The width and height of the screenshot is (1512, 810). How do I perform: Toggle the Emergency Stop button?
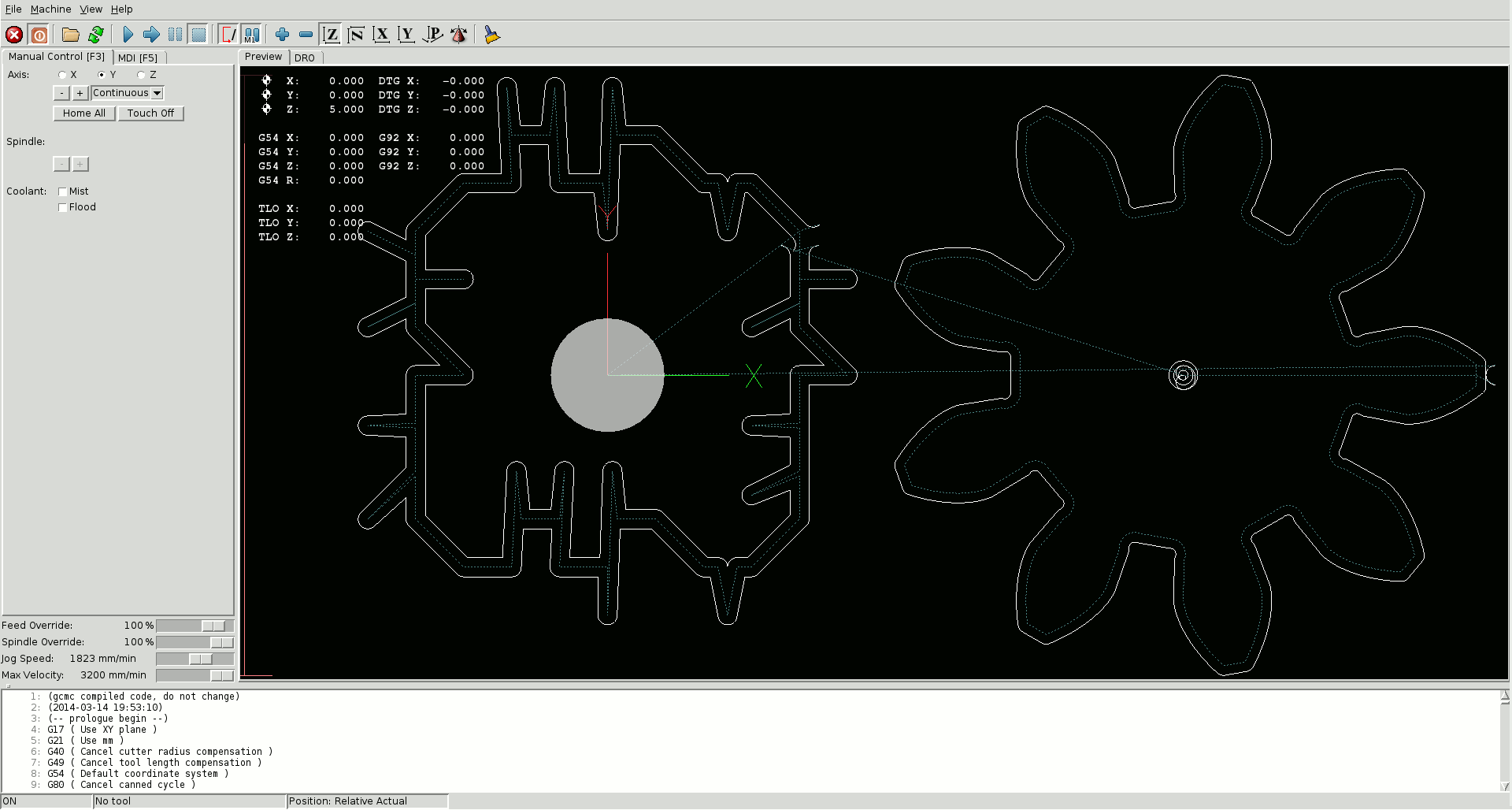[x=14, y=35]
